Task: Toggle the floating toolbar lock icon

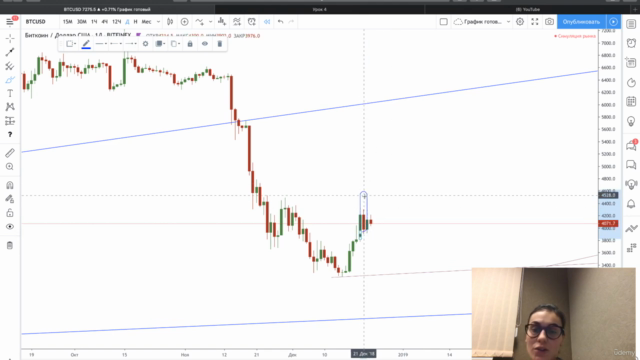Action: click(x=190, y=44)
